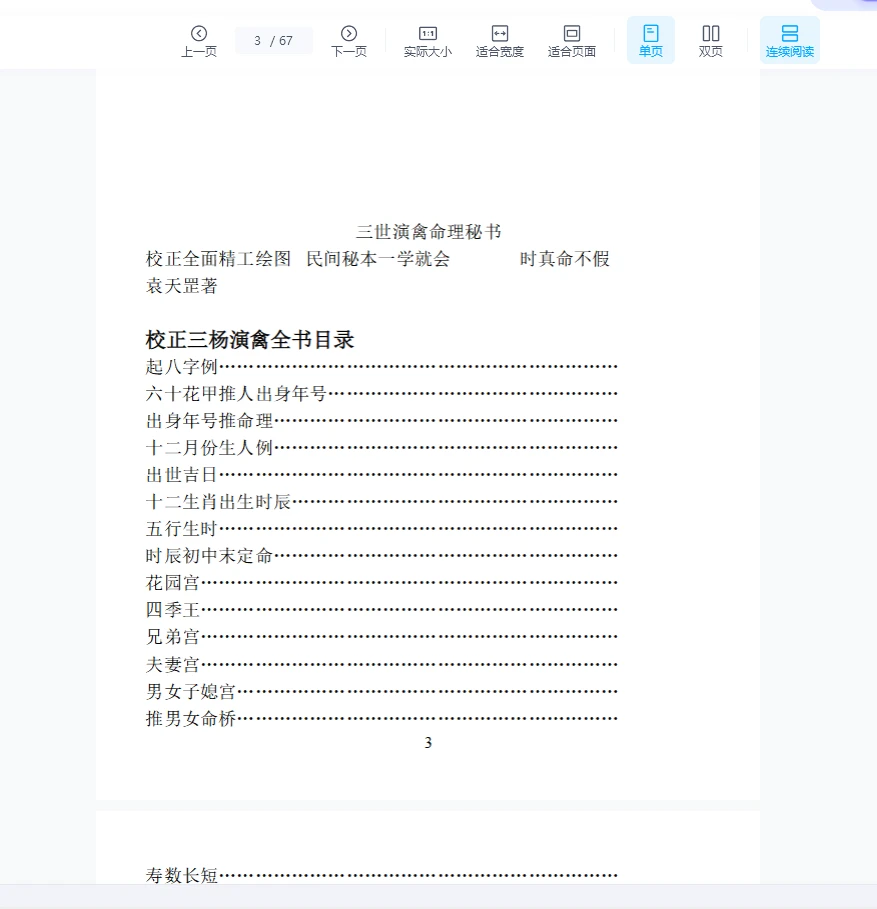Click the text 民间秘本一学就会
This screenshot has width=877, height=909.
tap(378, 259)
